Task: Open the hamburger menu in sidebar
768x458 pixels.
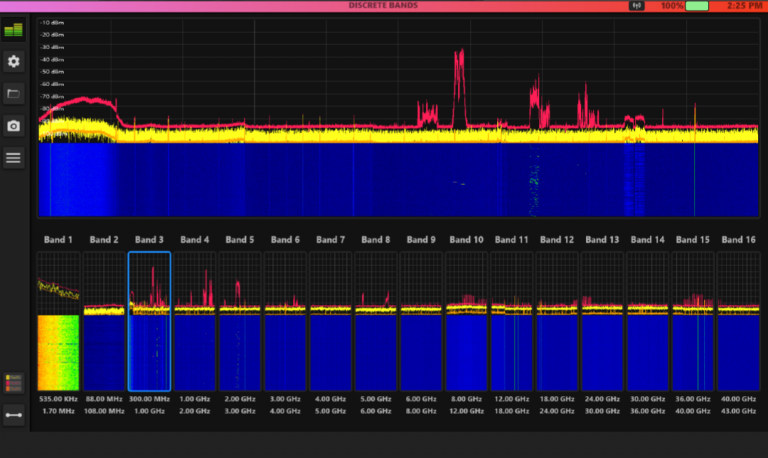Action: [13, 157]
